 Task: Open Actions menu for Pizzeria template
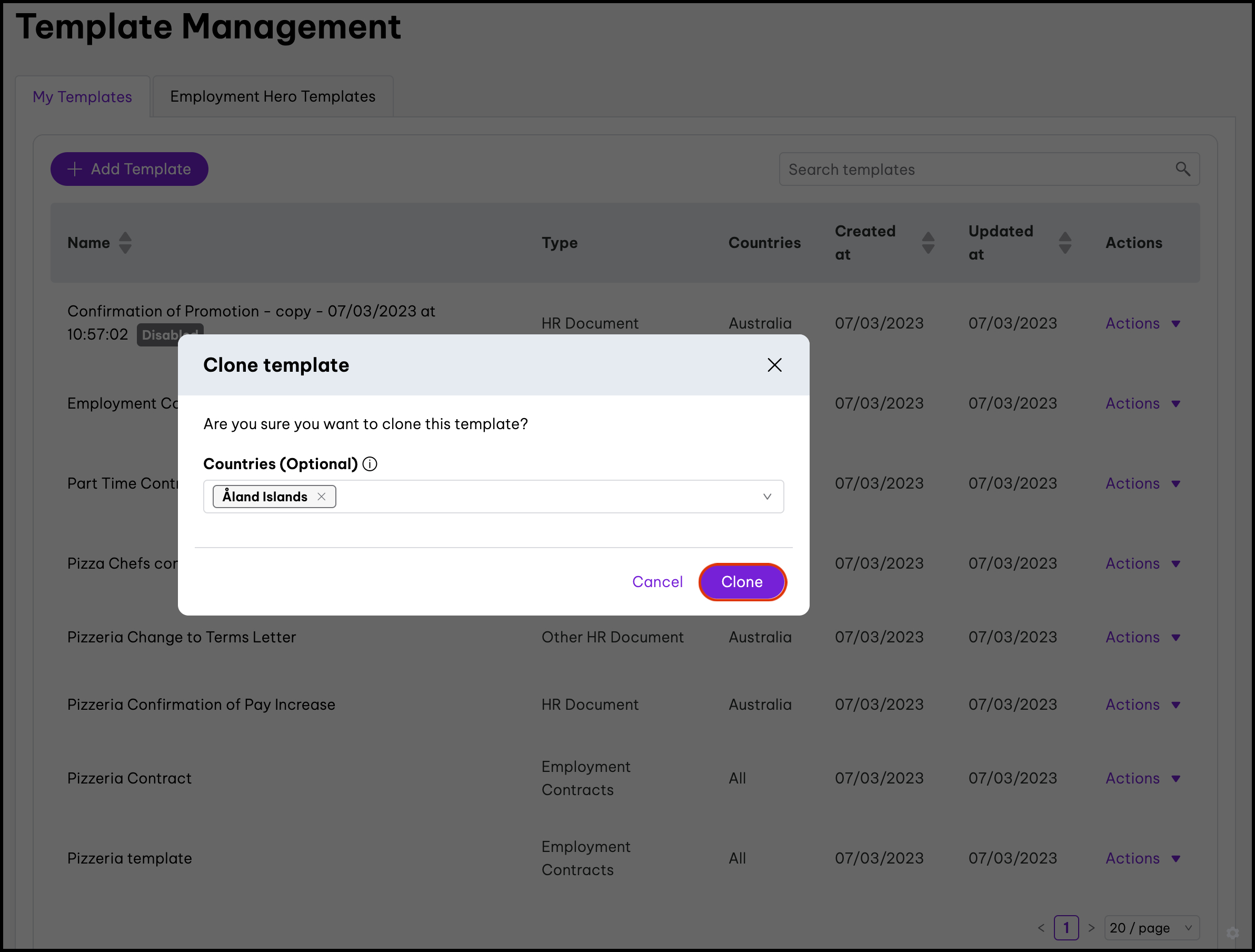tap(1142, 858)
